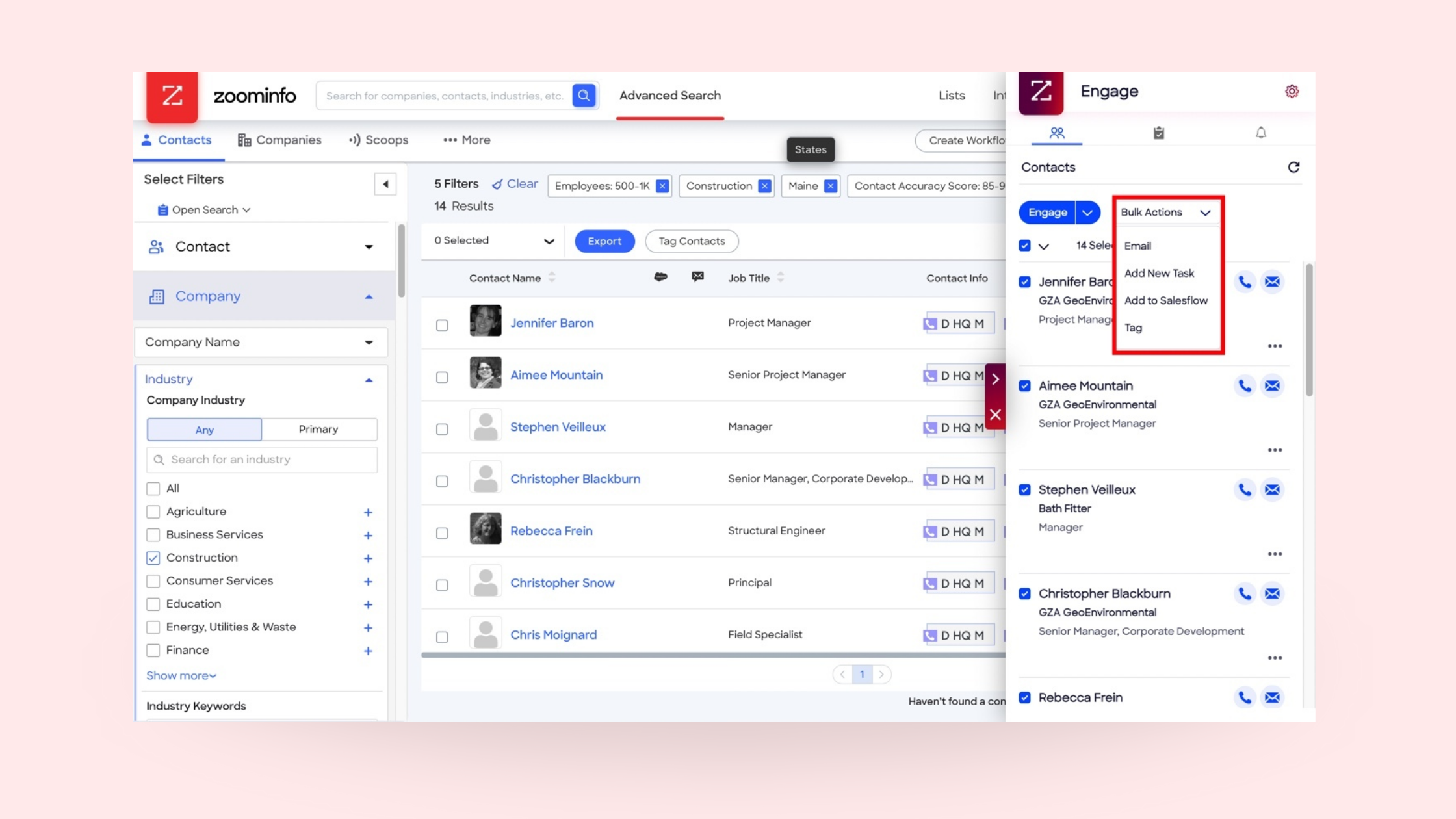Switch to the Scoops tab

tap(379, 140)
